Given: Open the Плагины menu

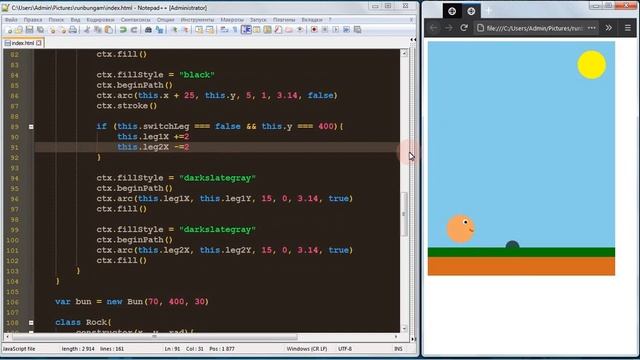Looking at the screenshot, I should coord(284,20).
